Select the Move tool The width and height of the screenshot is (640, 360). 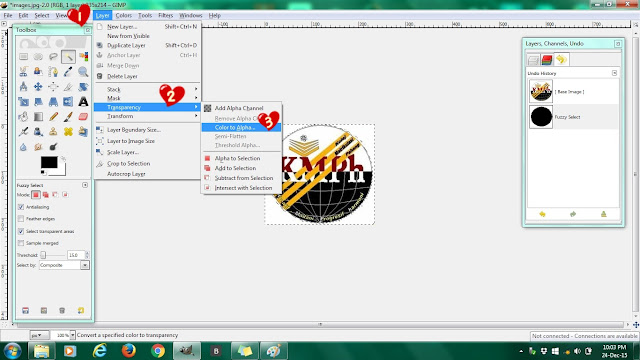38,87
